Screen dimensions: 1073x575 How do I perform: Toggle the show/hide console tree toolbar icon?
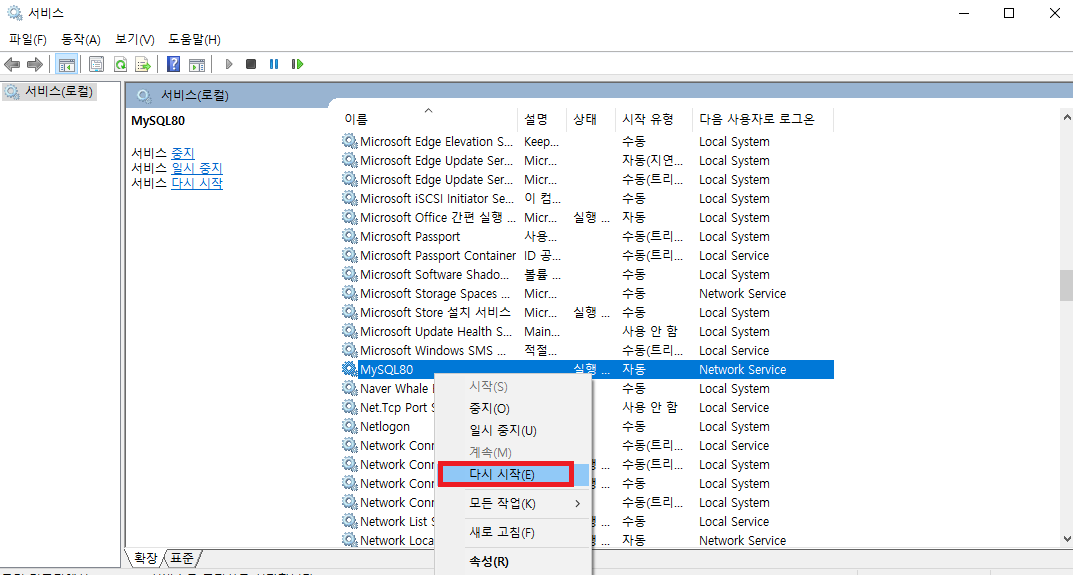(66, 64)
